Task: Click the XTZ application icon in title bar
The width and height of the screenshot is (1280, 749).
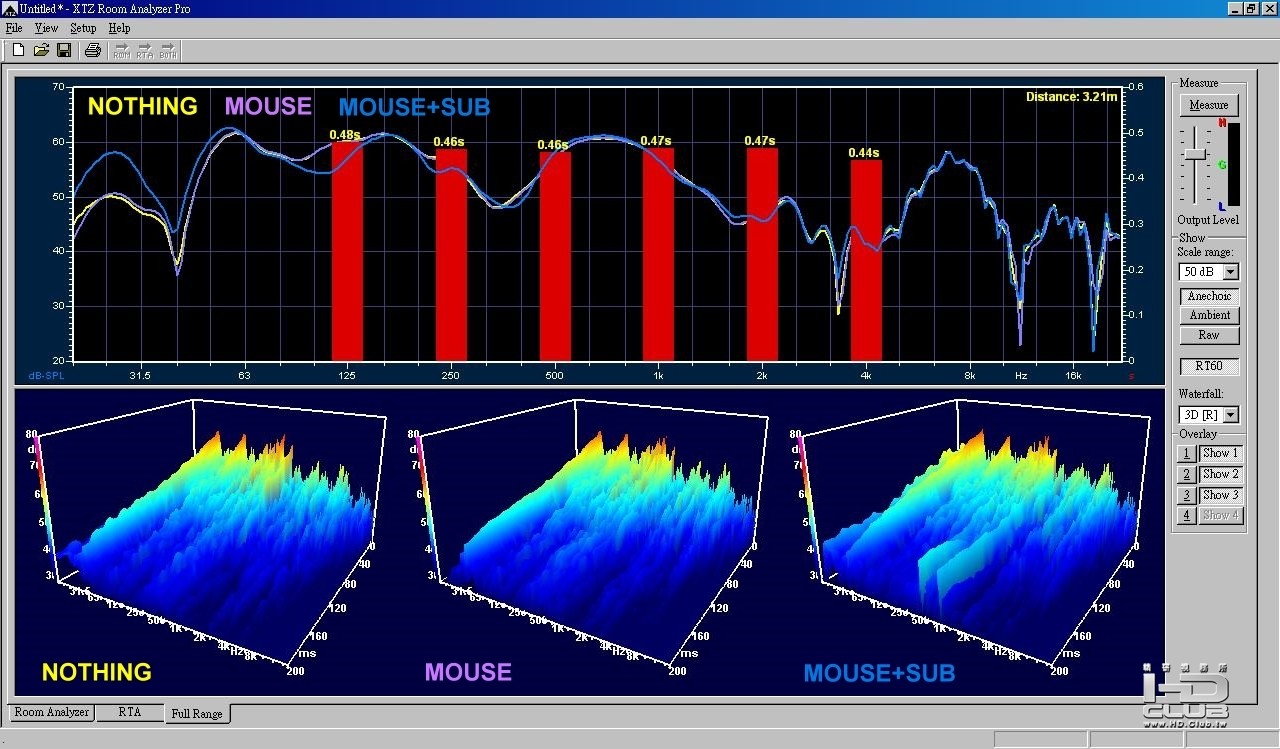Action: pos(10,9)
